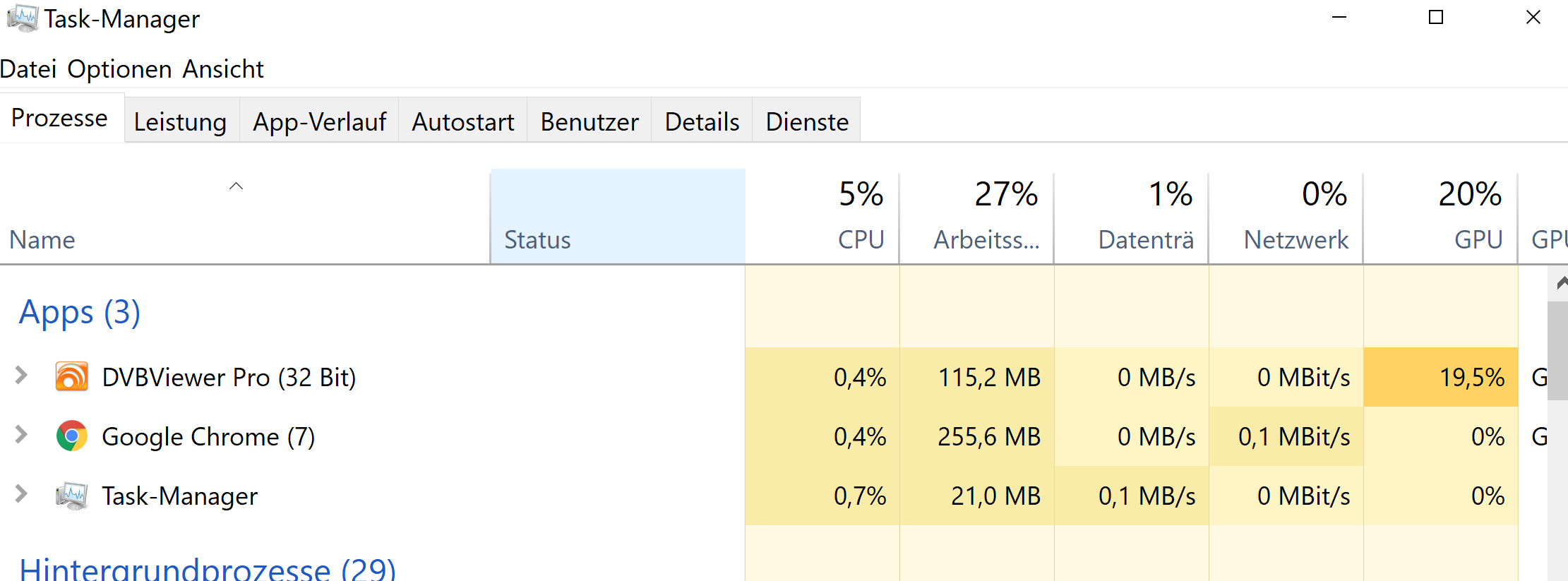Open the Datei menu
The width and height of the screenshot is (1568, 581).
pyautogui.click(x=28, y=69)
